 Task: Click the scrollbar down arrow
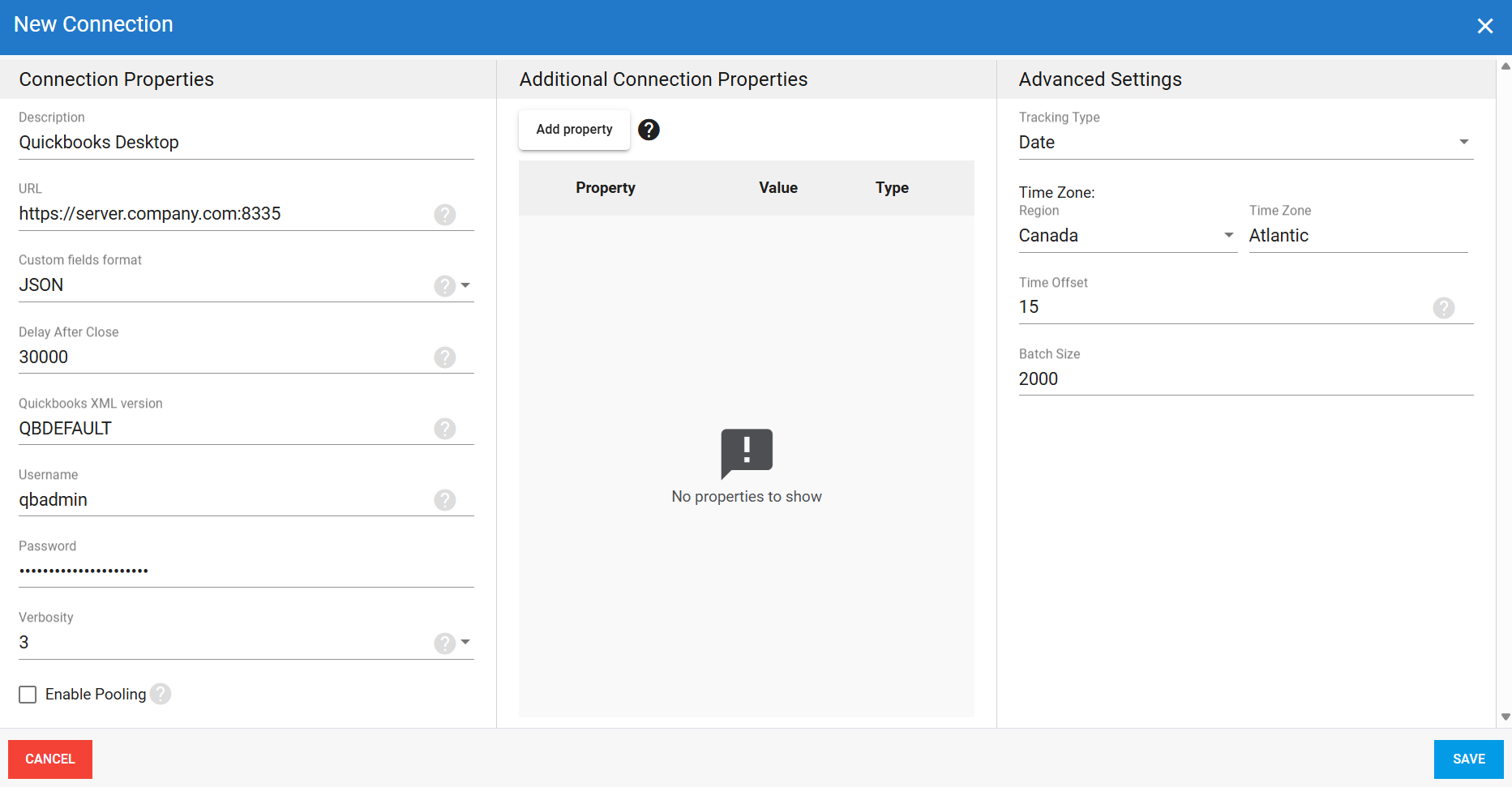pos(1506,717)
